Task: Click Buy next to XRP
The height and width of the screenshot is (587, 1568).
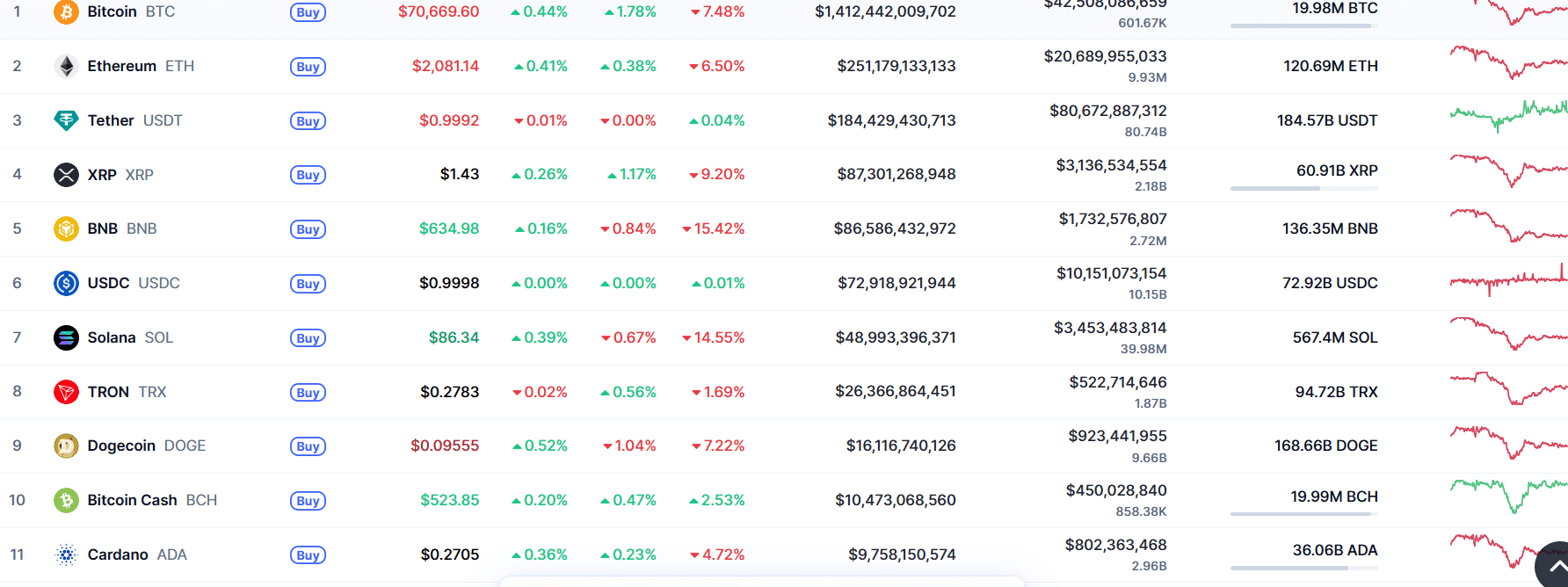Action: (308, 175)
